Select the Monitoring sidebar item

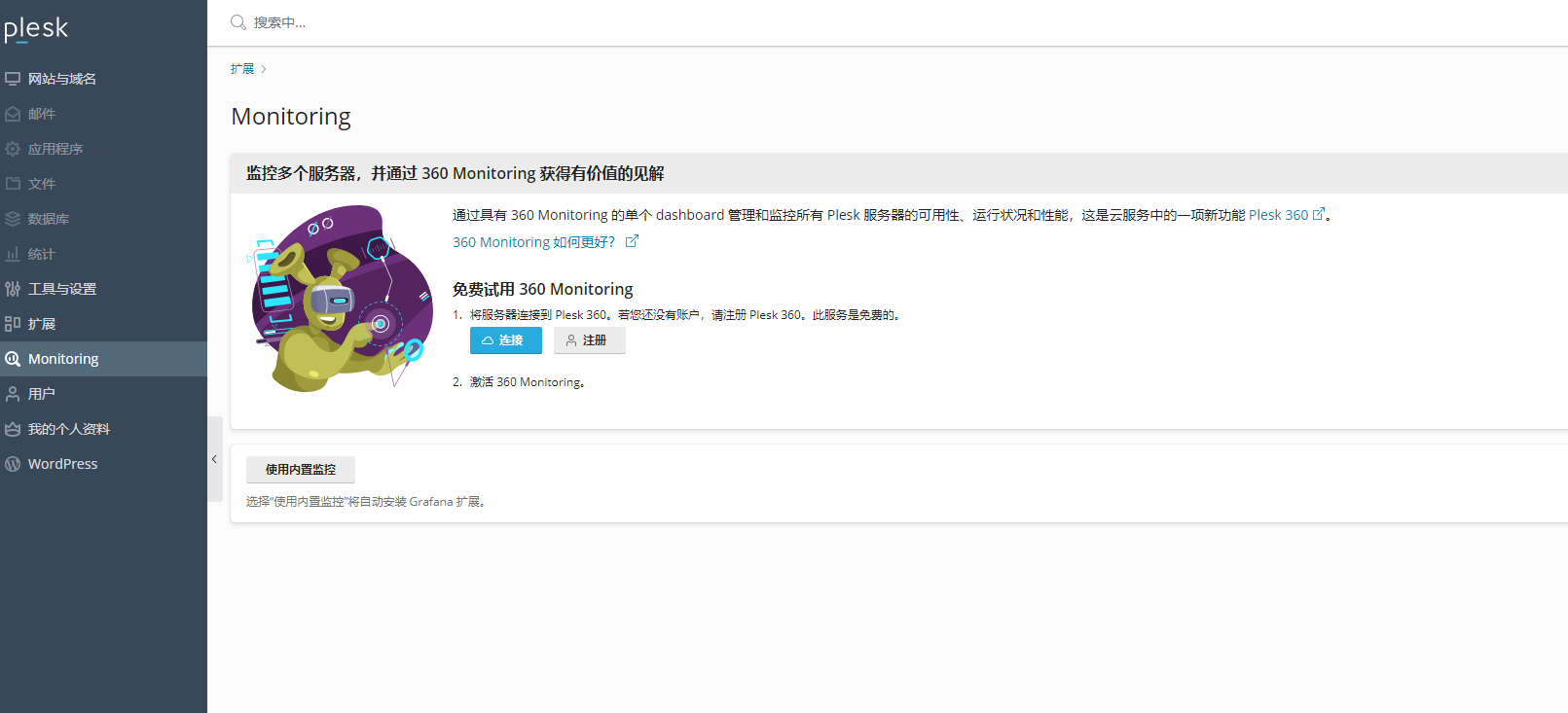tap(103, 359)
